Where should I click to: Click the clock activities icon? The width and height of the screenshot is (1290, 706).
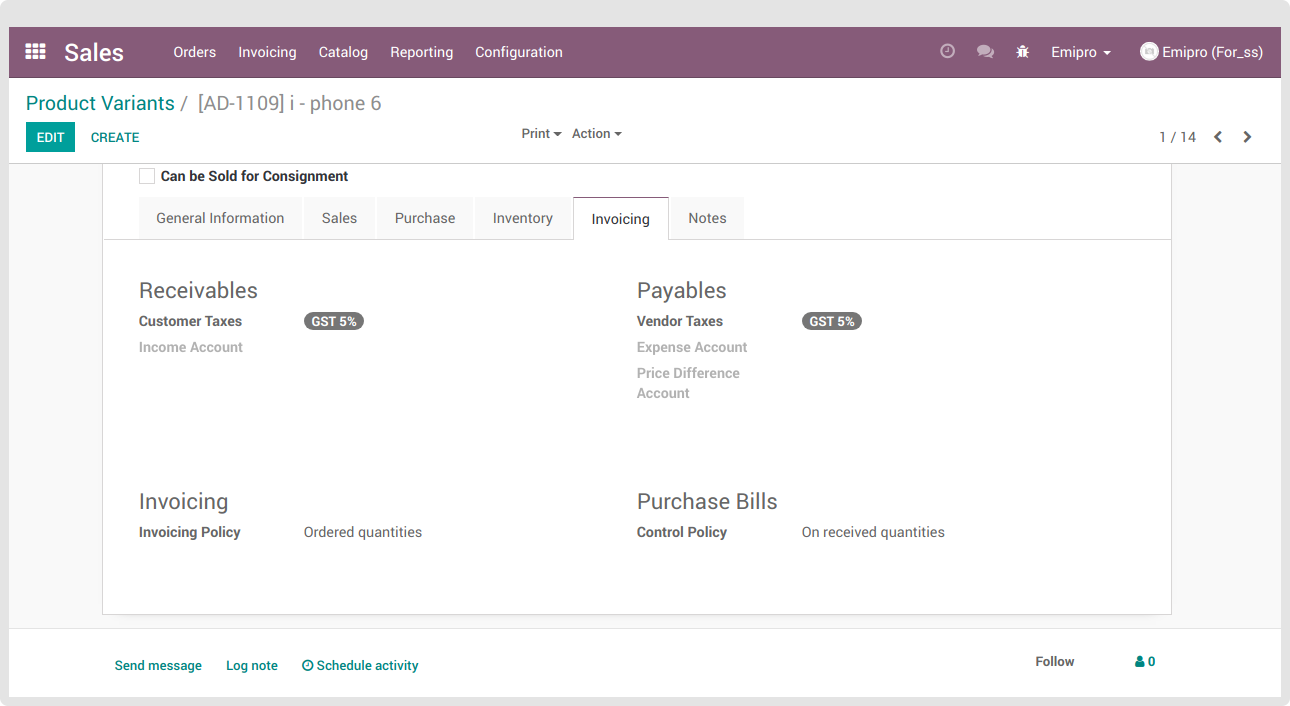947,52
